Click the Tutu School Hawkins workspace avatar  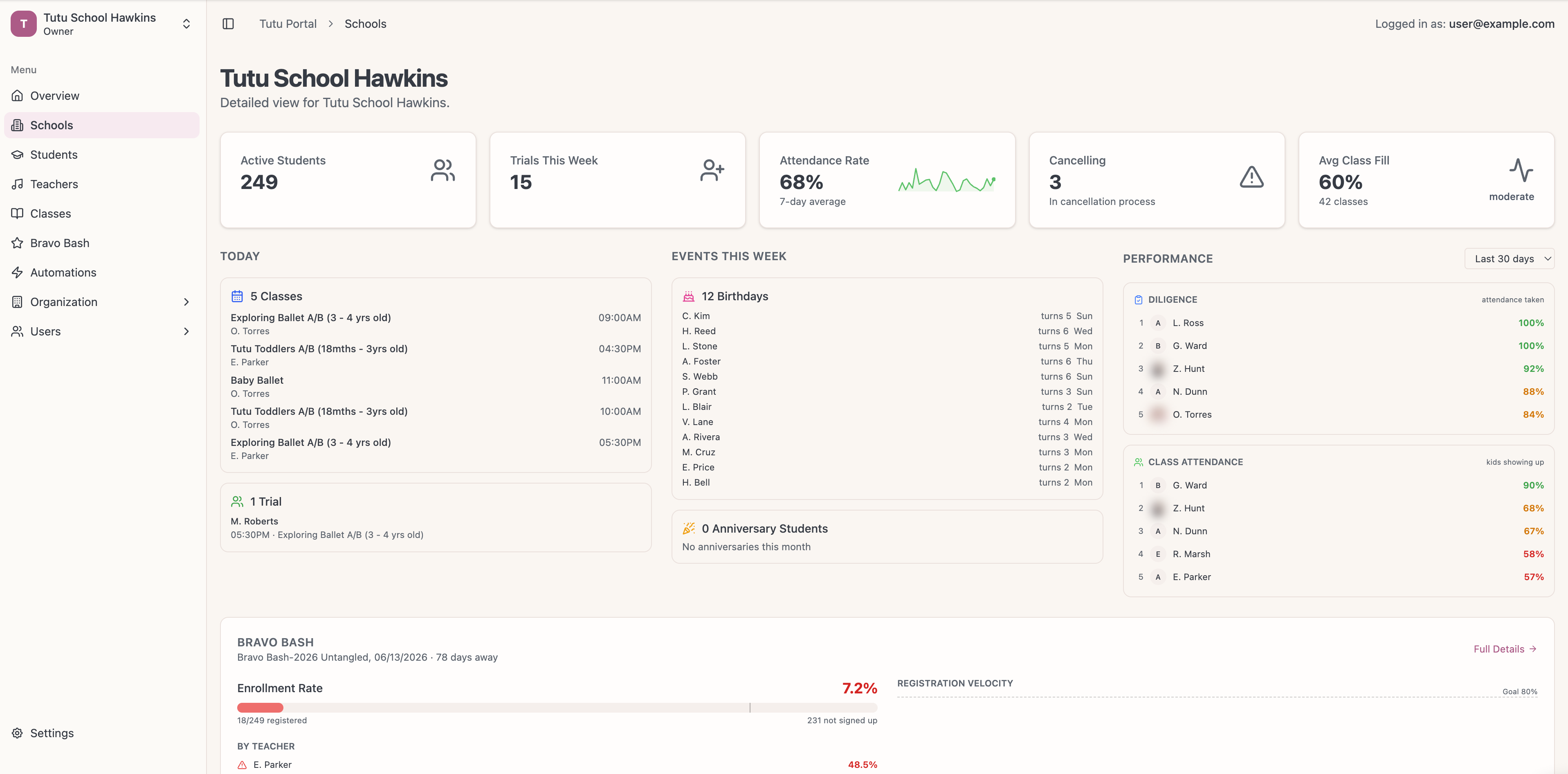23,24
